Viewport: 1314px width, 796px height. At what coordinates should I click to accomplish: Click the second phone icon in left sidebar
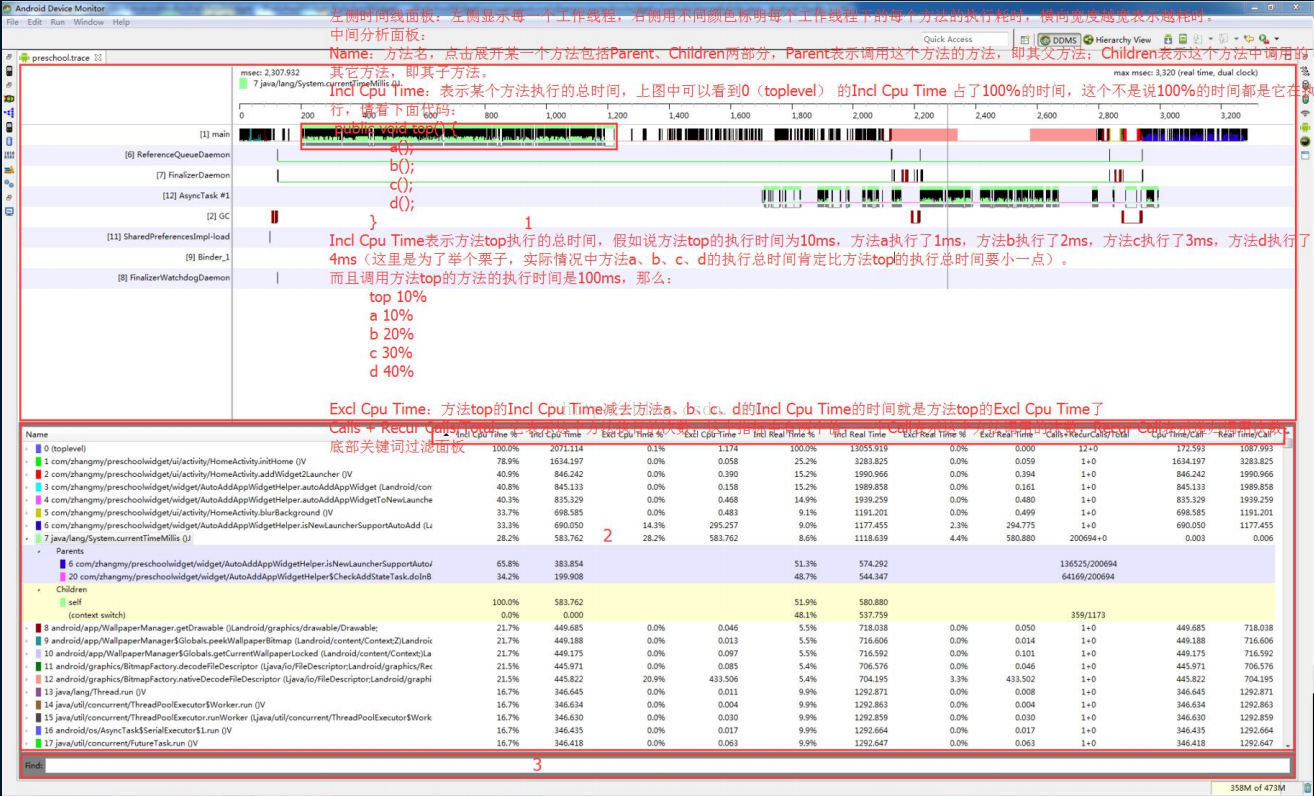pyautogui.click(x=9, y=127)
